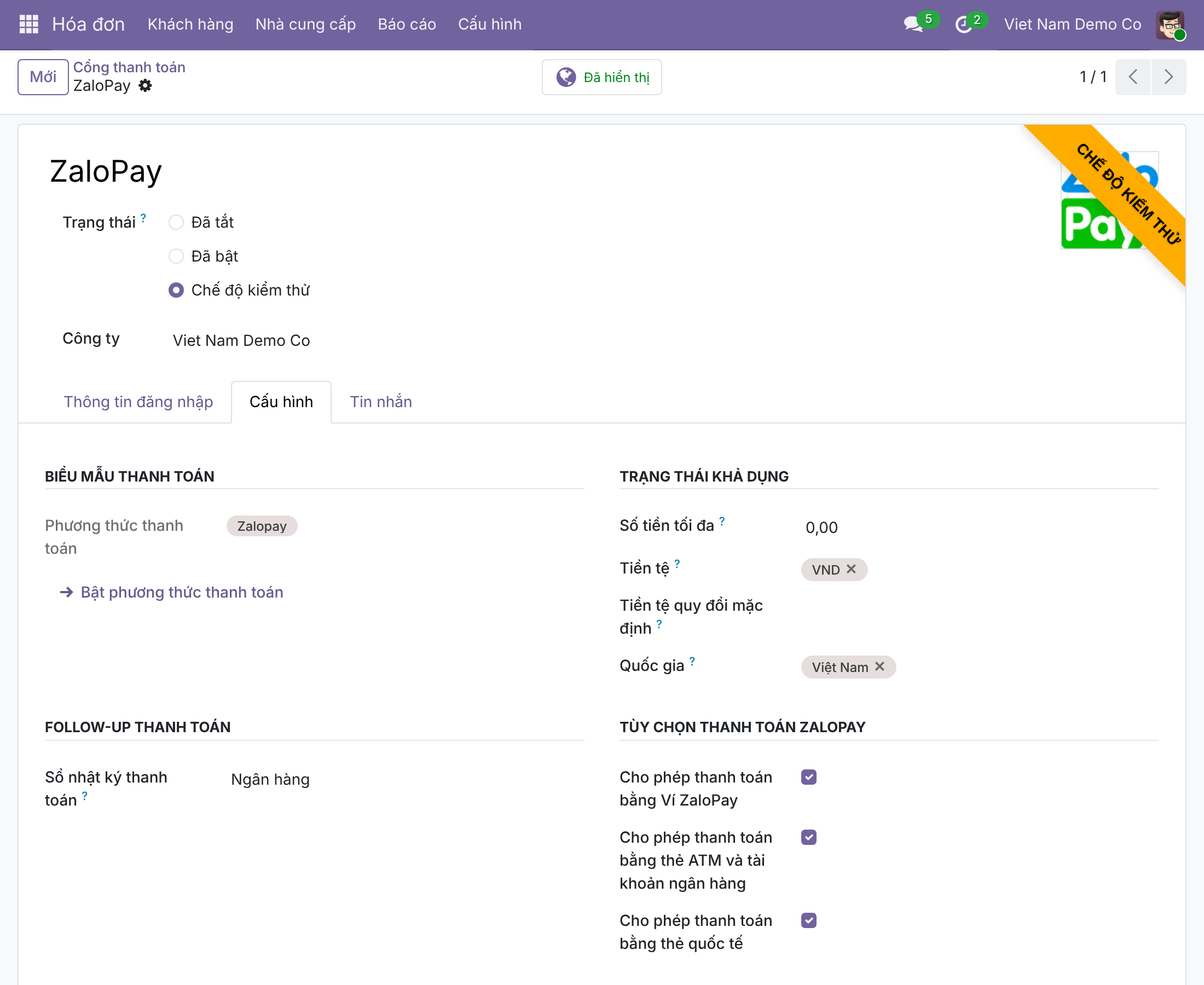Click the Đã hiển thị publish button
The image size is (1204, 985).
pos(601,77)
